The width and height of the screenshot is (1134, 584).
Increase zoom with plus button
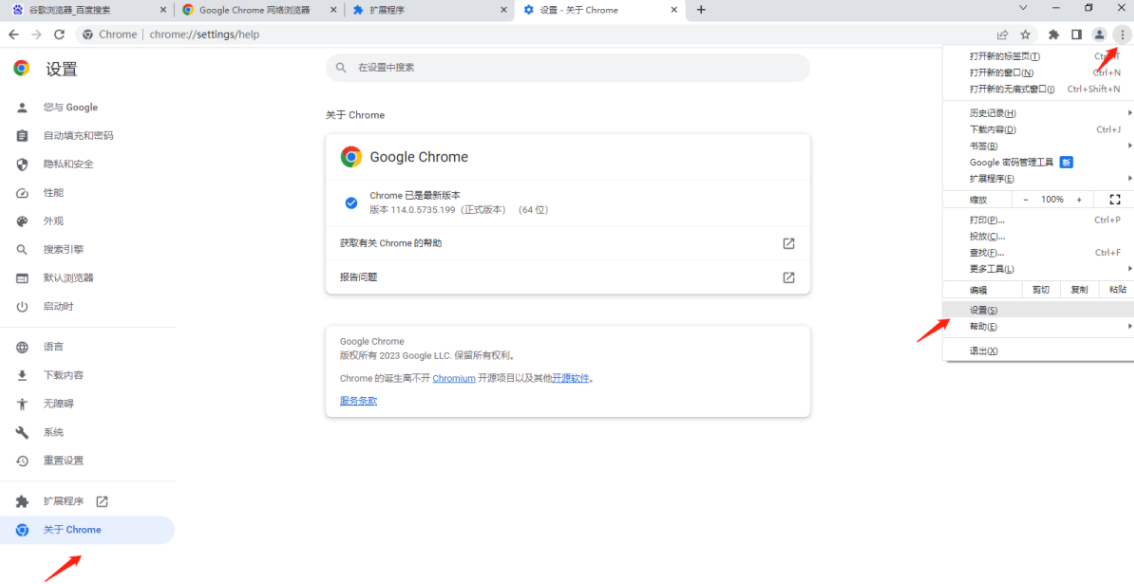(x=1079, y=199)
